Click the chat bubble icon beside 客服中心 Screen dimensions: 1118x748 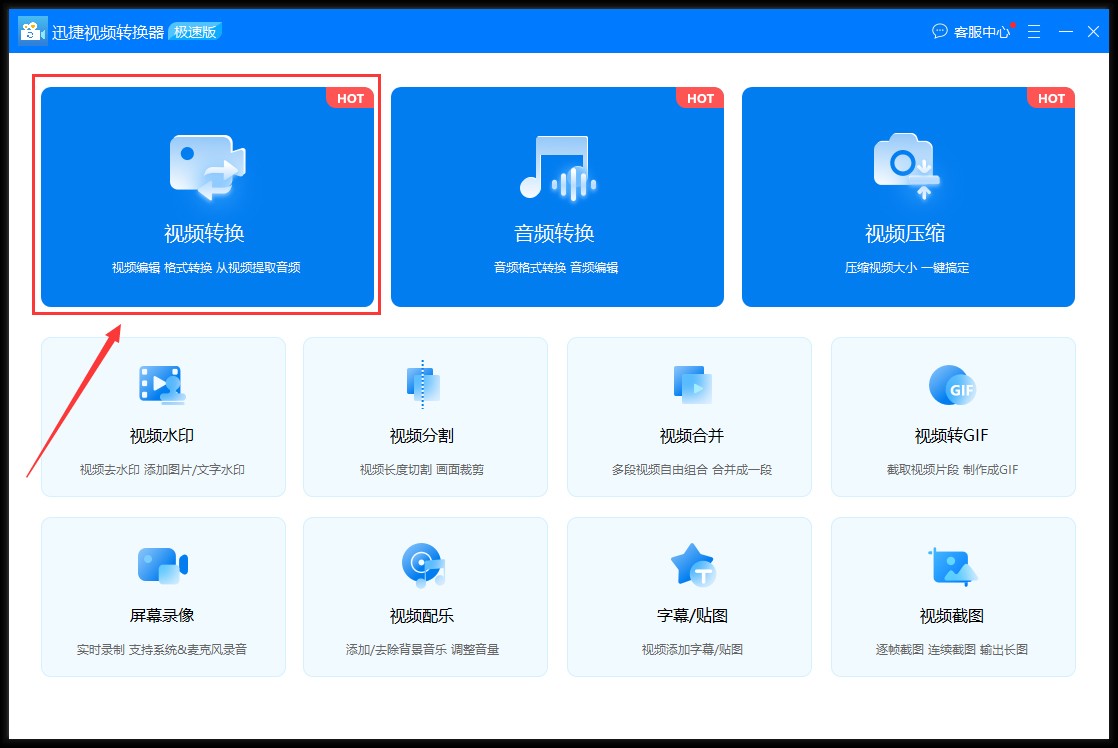938,31
